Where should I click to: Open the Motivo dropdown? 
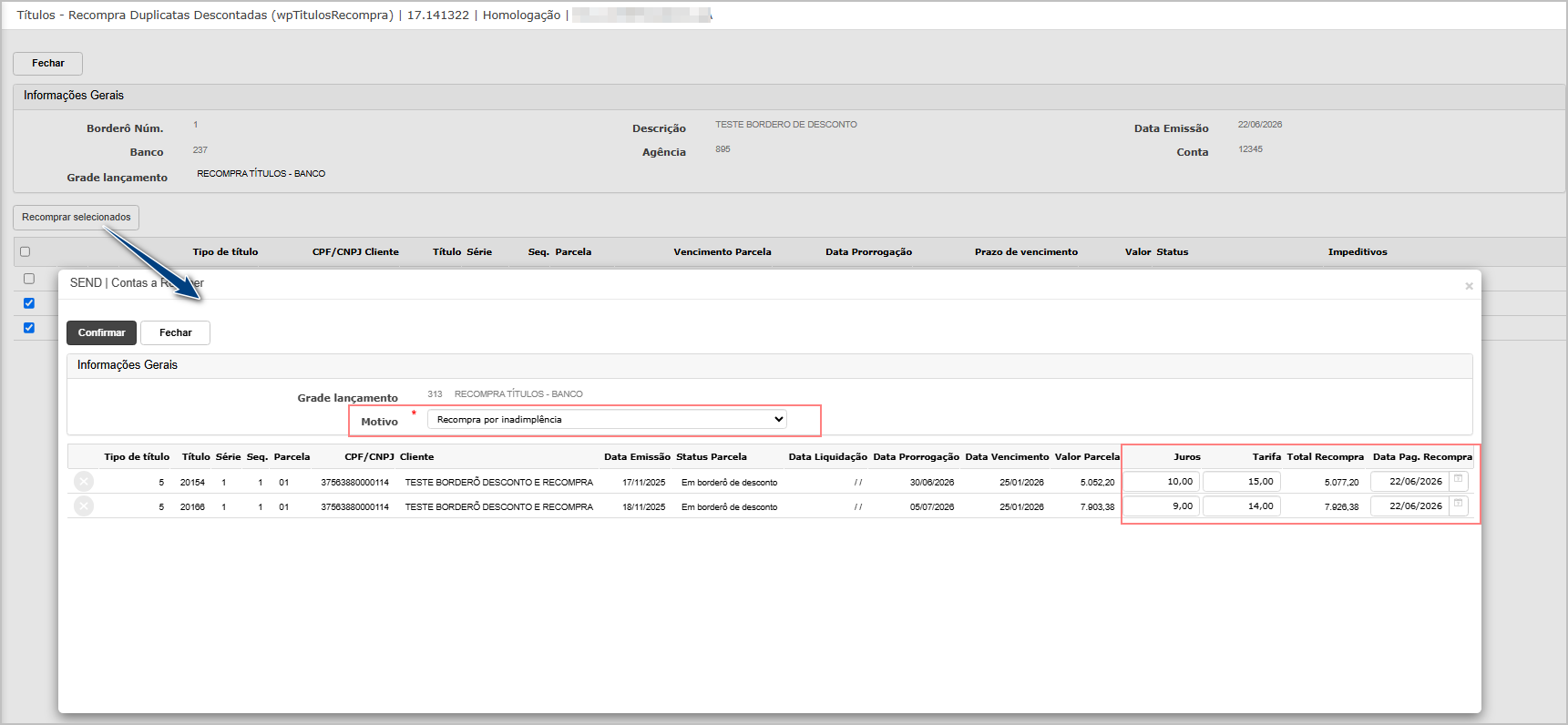point(607,420)
